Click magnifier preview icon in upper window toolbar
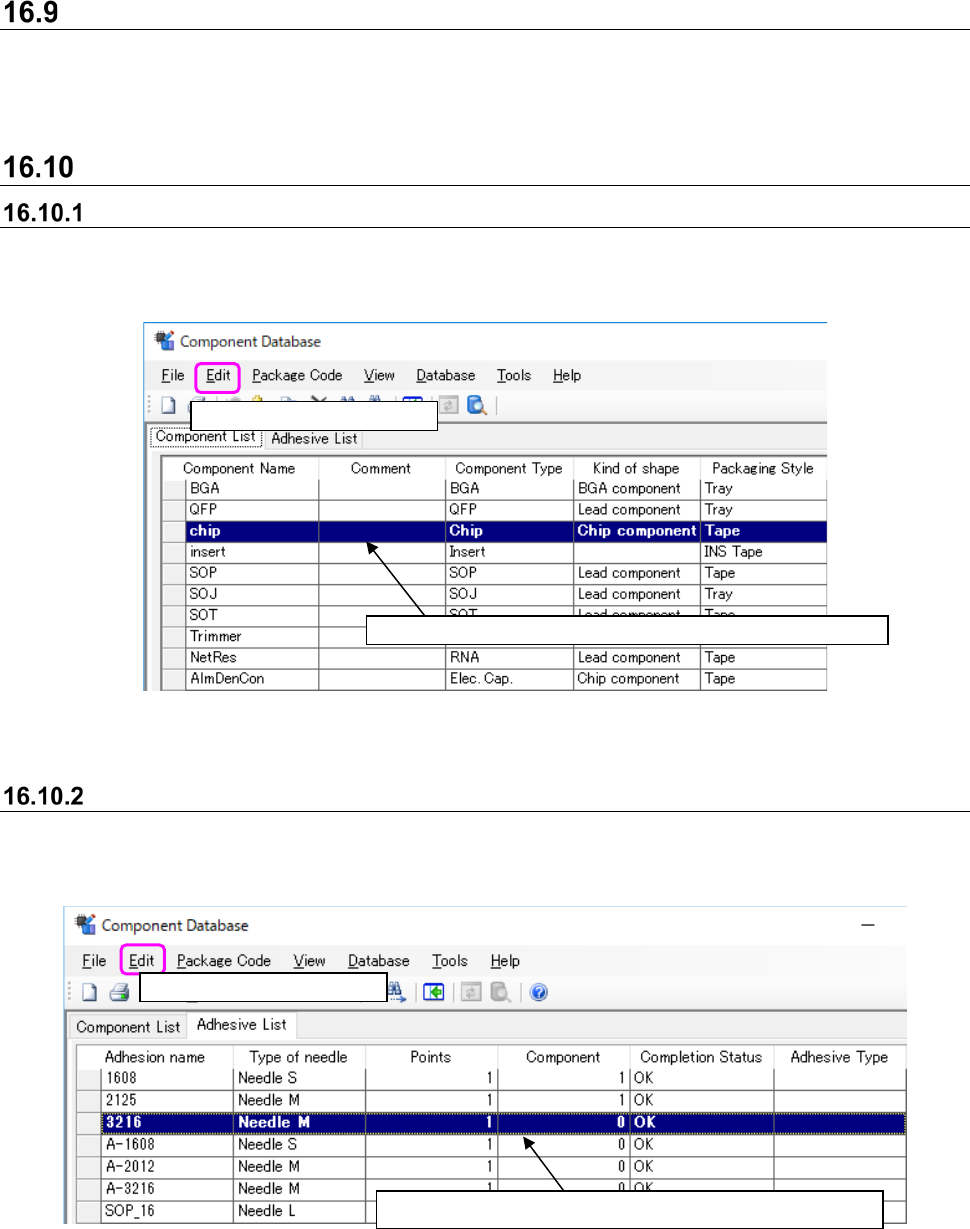 click(477, 406)
